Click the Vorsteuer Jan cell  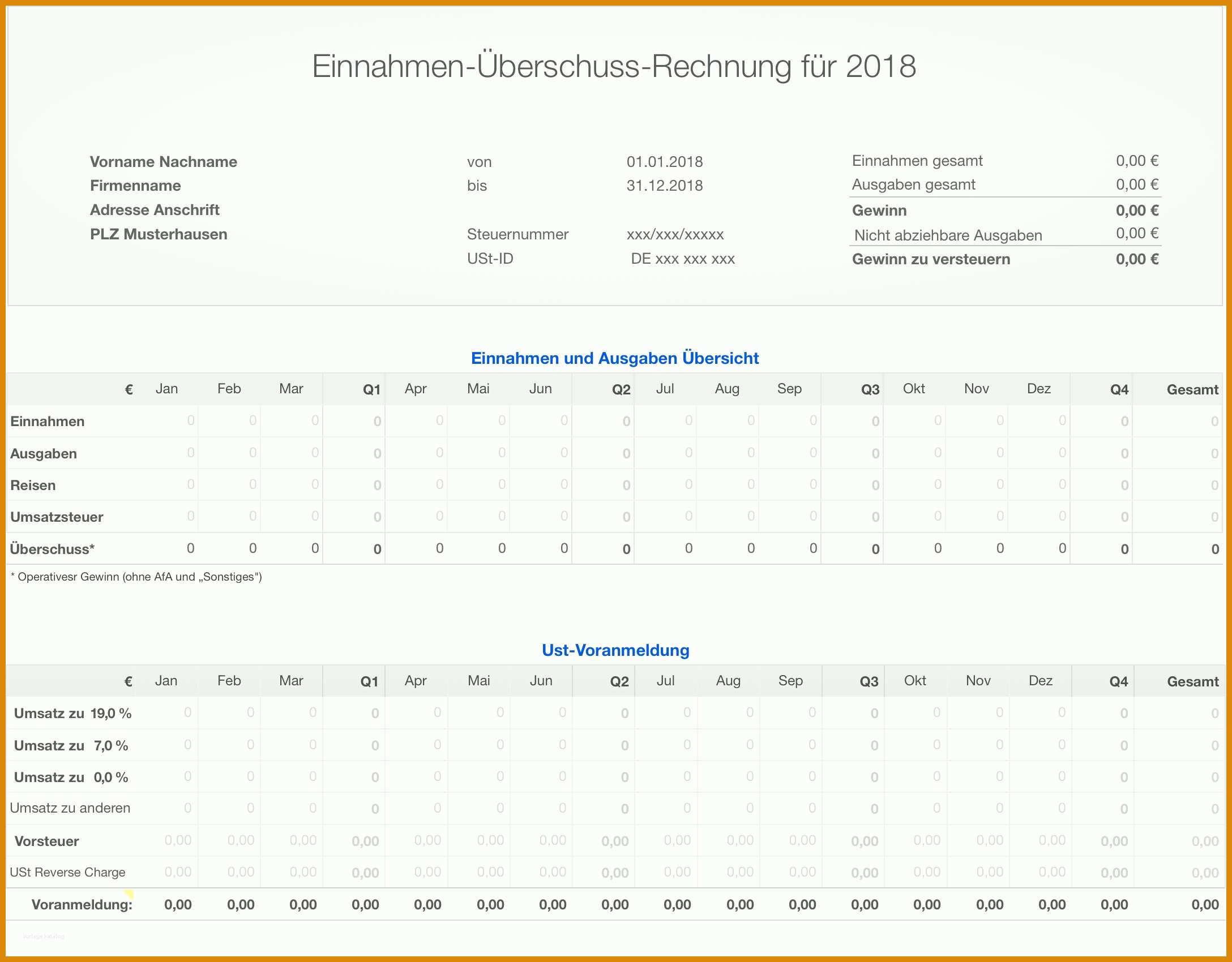click(167, 840)
